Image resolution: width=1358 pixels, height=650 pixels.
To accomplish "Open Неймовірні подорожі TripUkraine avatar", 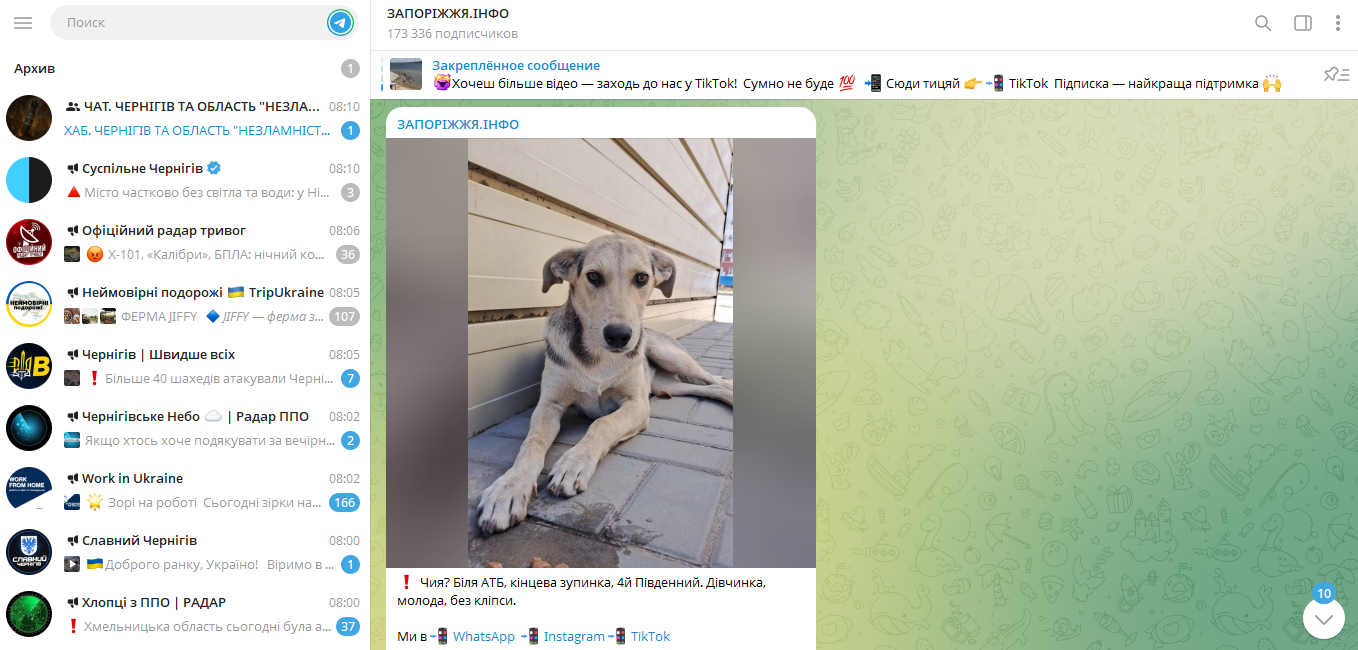I will point(29,304).
